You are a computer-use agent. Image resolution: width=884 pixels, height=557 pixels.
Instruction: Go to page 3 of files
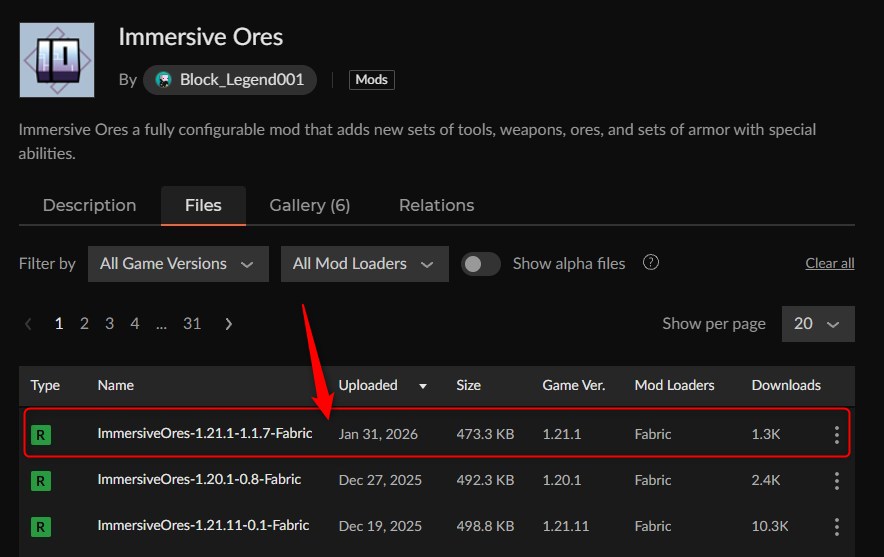pos(109,324)
